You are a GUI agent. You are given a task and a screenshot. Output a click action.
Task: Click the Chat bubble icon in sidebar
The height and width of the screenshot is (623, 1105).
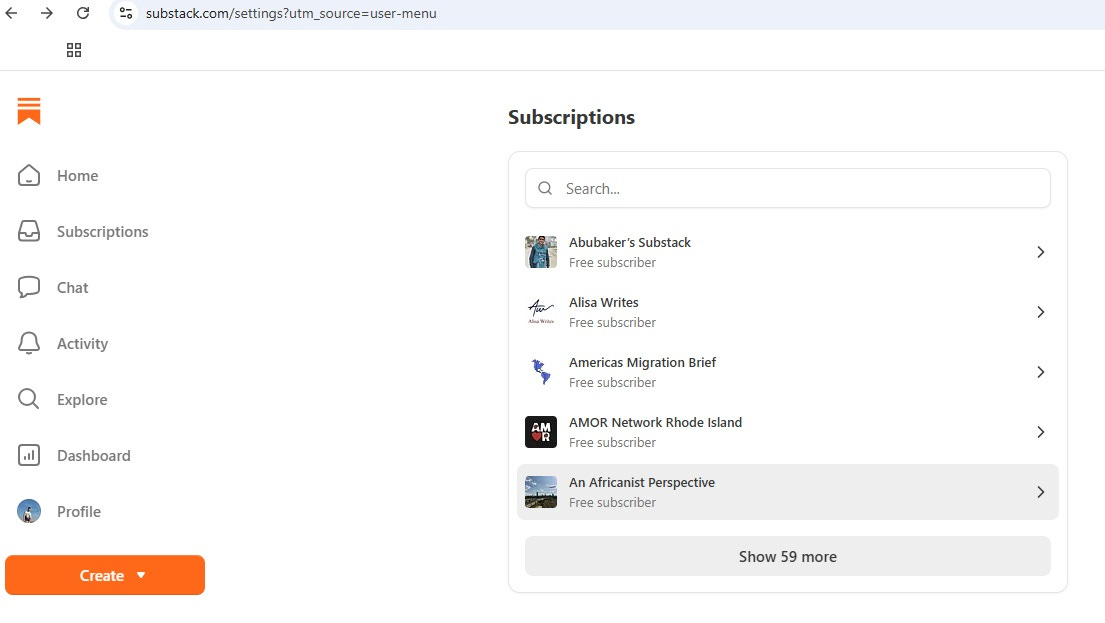pos(29,287)
